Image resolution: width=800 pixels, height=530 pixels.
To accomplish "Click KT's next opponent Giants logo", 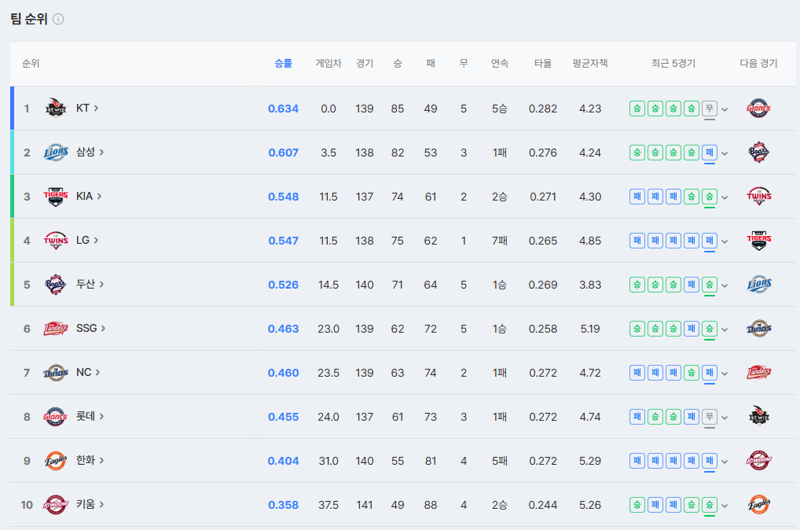I will point(759,108).
